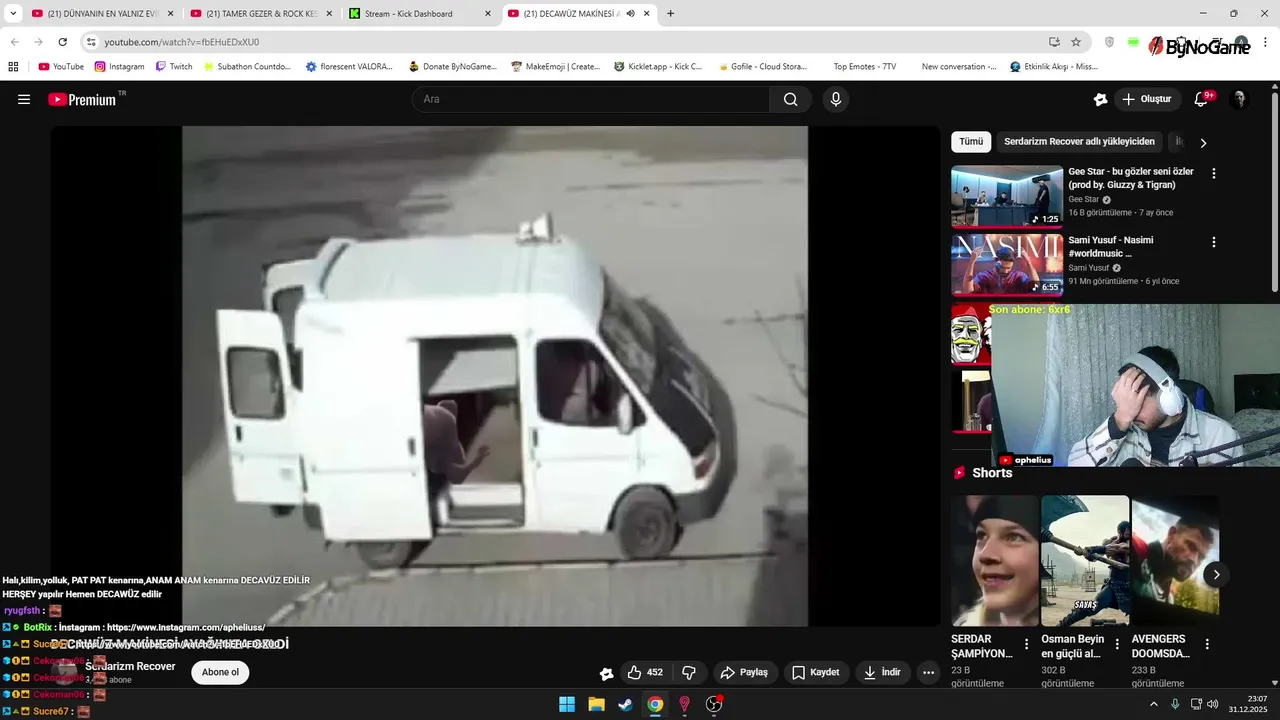Open the account avatar menu

click(x=1239, y=99)
